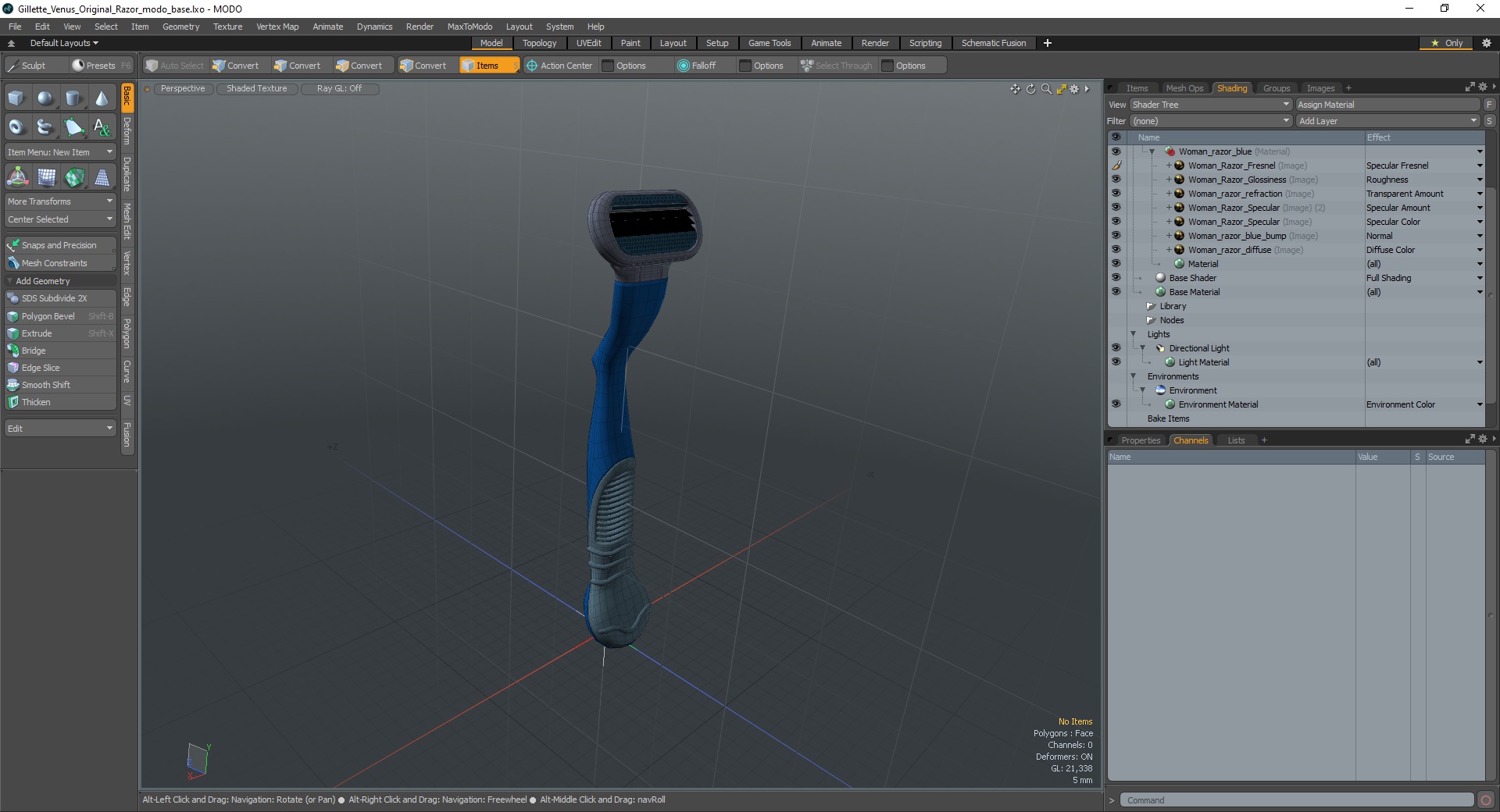This screenshot has height=812, width=1500.
Task: Click the viewport pan/move icon
Action: [1015, 89]
